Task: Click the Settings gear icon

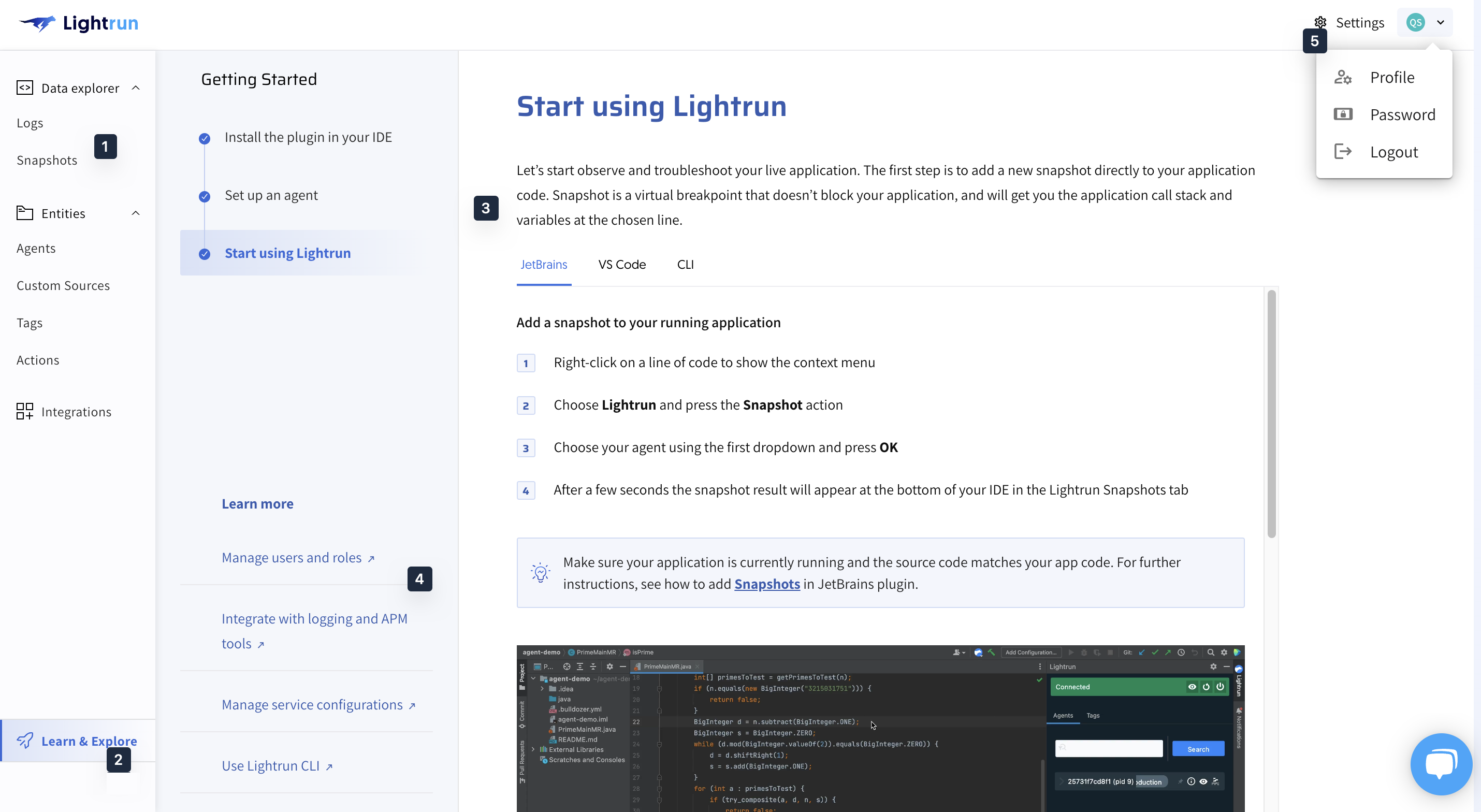Action: pyautogui.click(x=1320, y=22)
